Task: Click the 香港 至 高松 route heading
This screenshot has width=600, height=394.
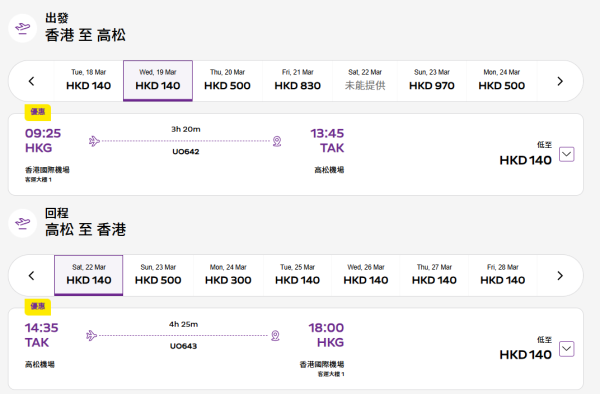Action: pos(85,35)
